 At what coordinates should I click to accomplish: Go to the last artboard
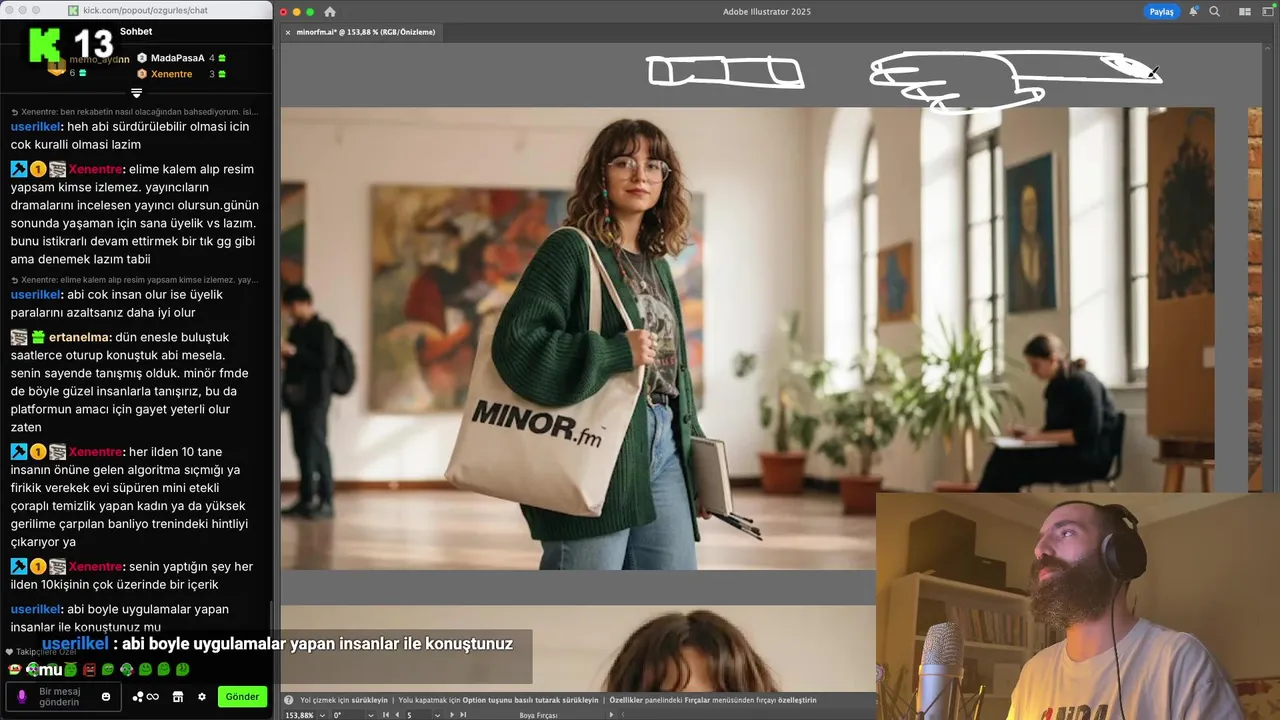point(463,715)
